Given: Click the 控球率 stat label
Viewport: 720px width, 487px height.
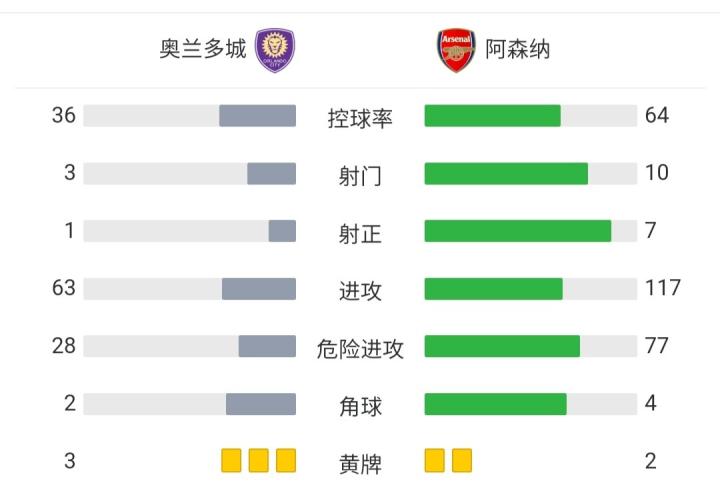Looking at the screenshot, I should click(x=360, y=118).
